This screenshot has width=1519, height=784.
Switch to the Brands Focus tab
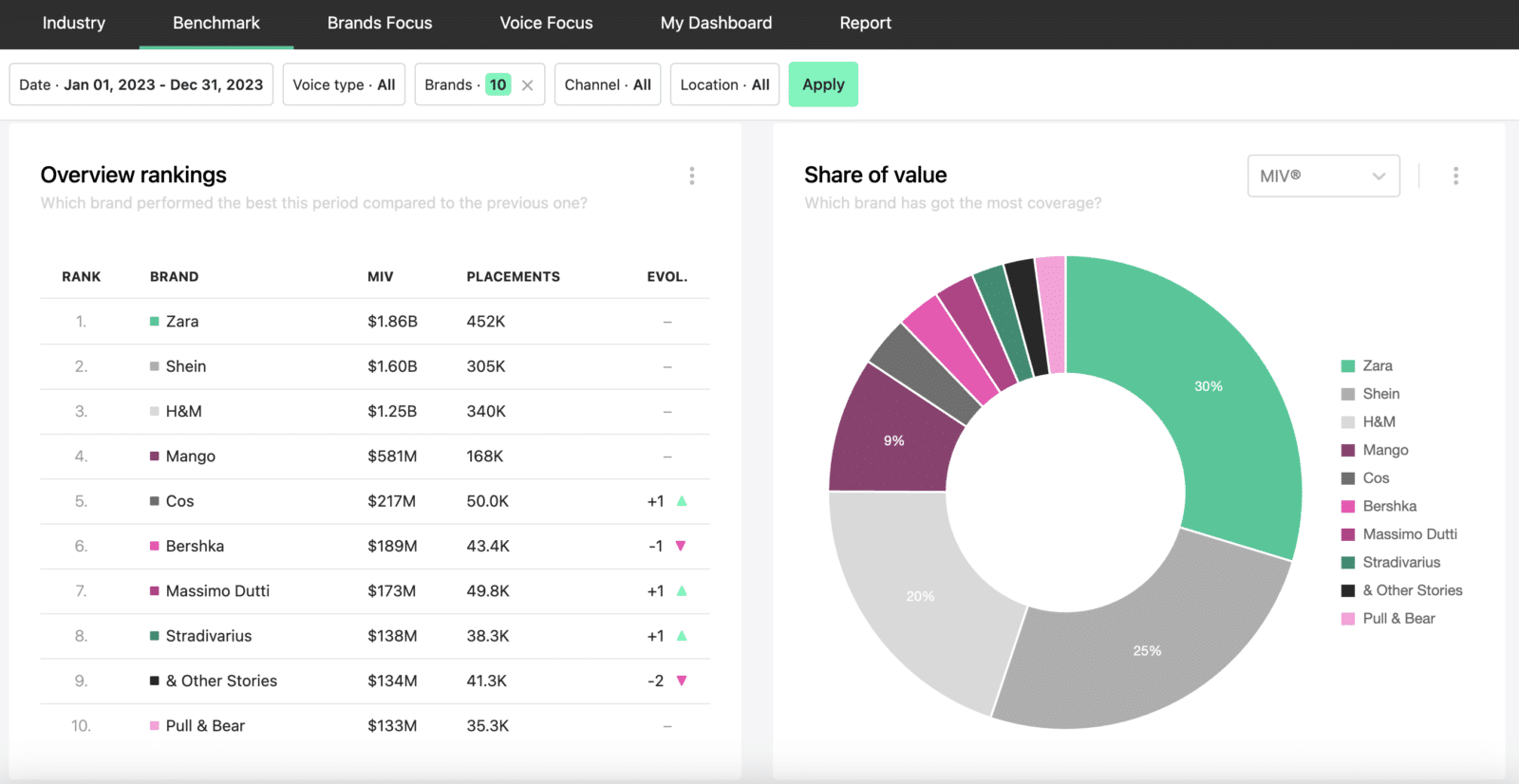click(x=380, y=23)
